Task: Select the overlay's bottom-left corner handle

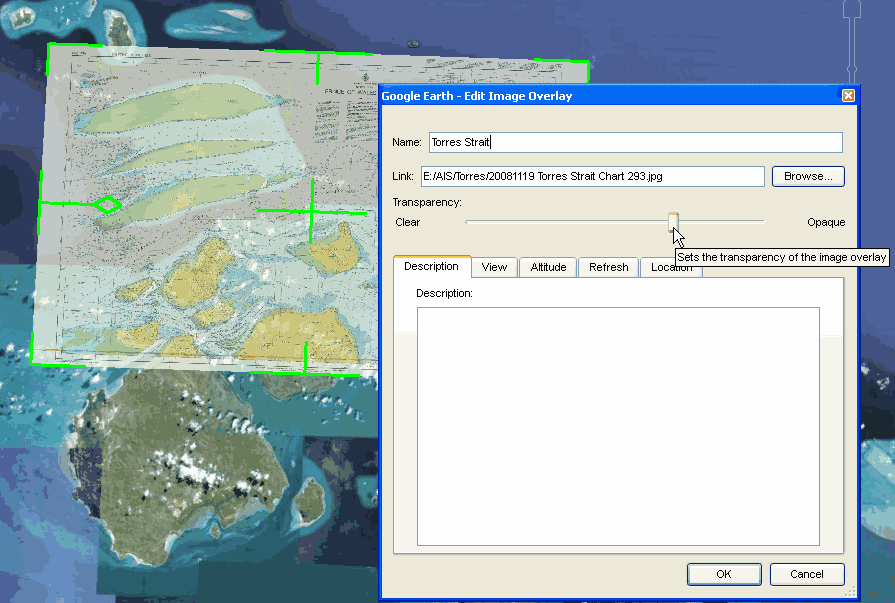Action: pos(33,359)
